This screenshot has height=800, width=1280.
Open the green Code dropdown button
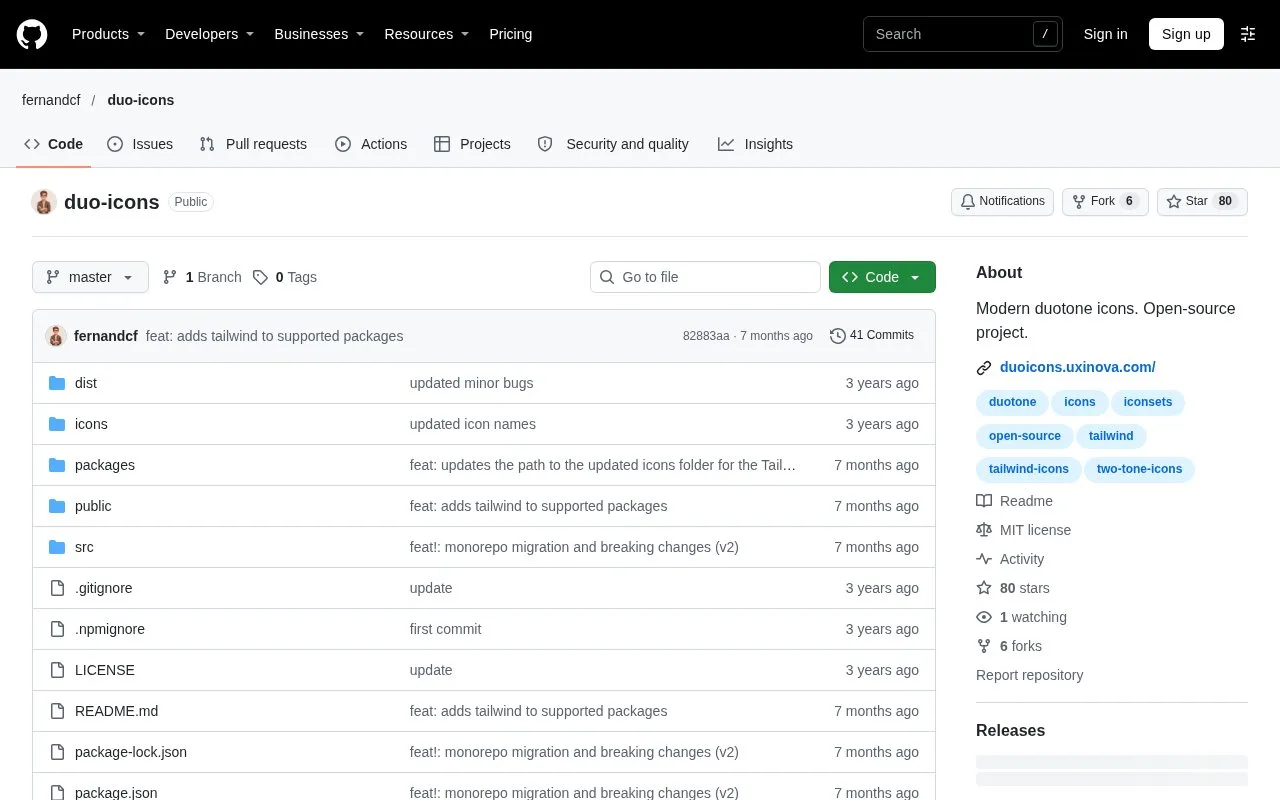tap(882, 277)
